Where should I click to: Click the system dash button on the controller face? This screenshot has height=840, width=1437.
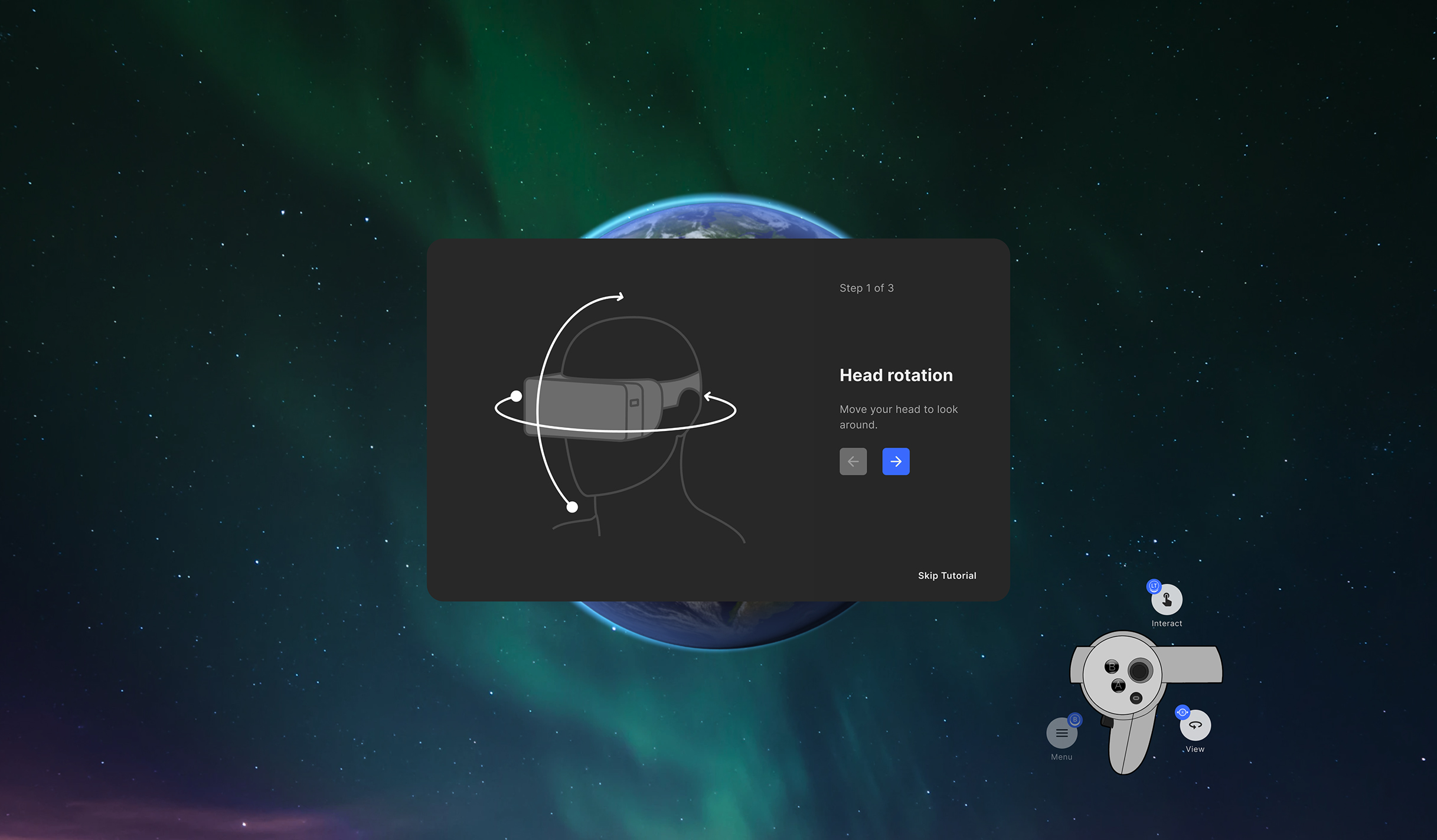click(1136, 698)
